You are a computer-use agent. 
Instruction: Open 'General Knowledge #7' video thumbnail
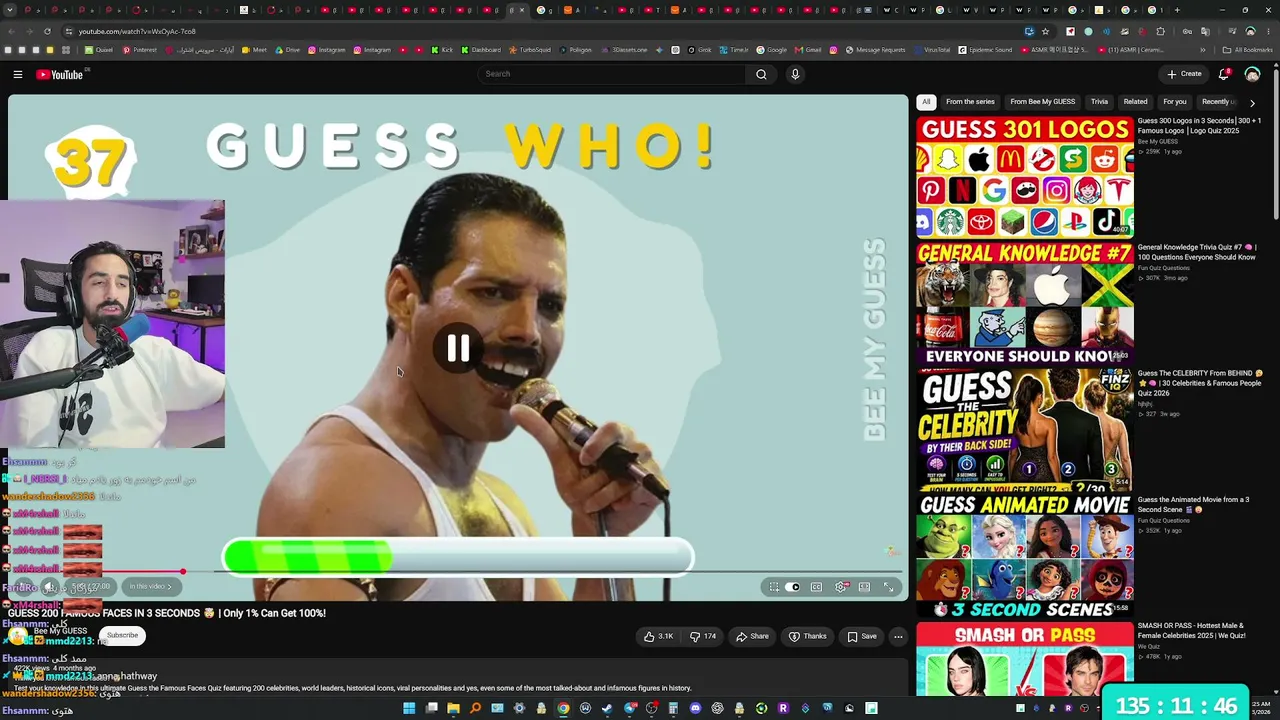coord(1025,303)
